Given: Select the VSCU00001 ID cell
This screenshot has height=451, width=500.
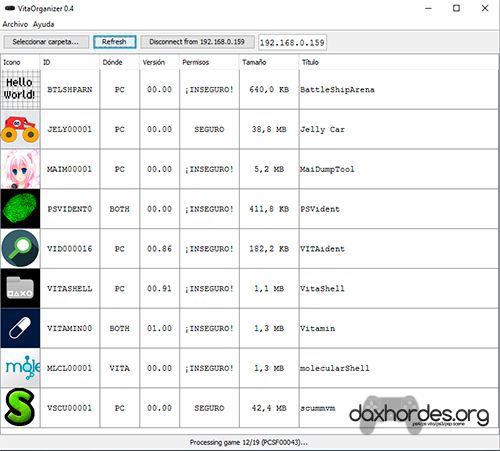Looking at the screenshot, I should point(70,408).
